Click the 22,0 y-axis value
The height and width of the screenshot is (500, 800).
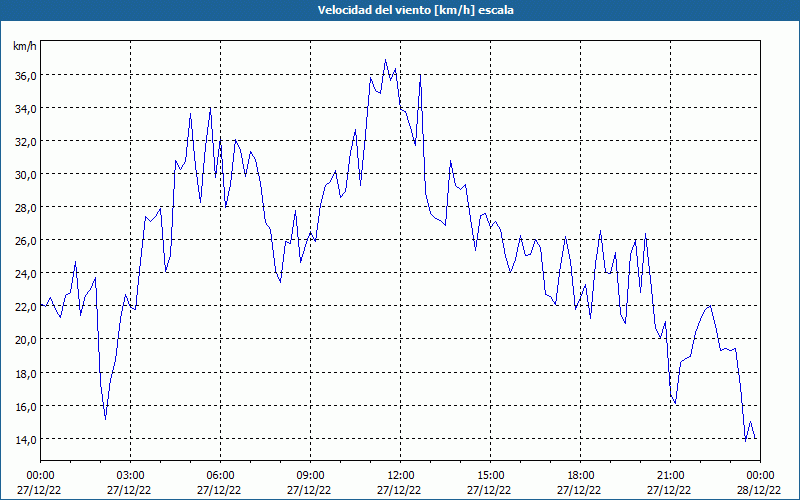26,307
